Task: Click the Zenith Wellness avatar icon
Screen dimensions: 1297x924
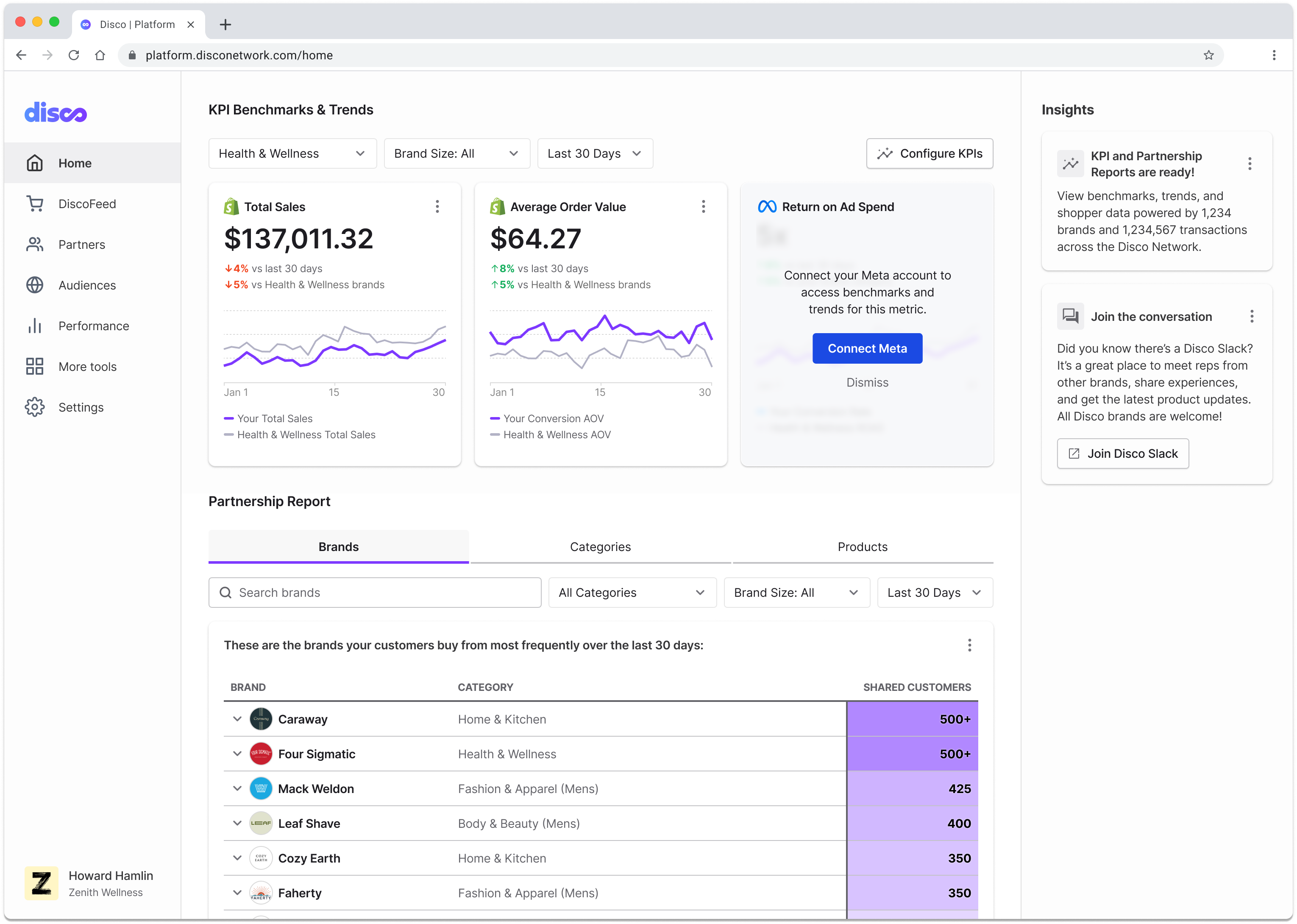Action: tap(41, 883)
